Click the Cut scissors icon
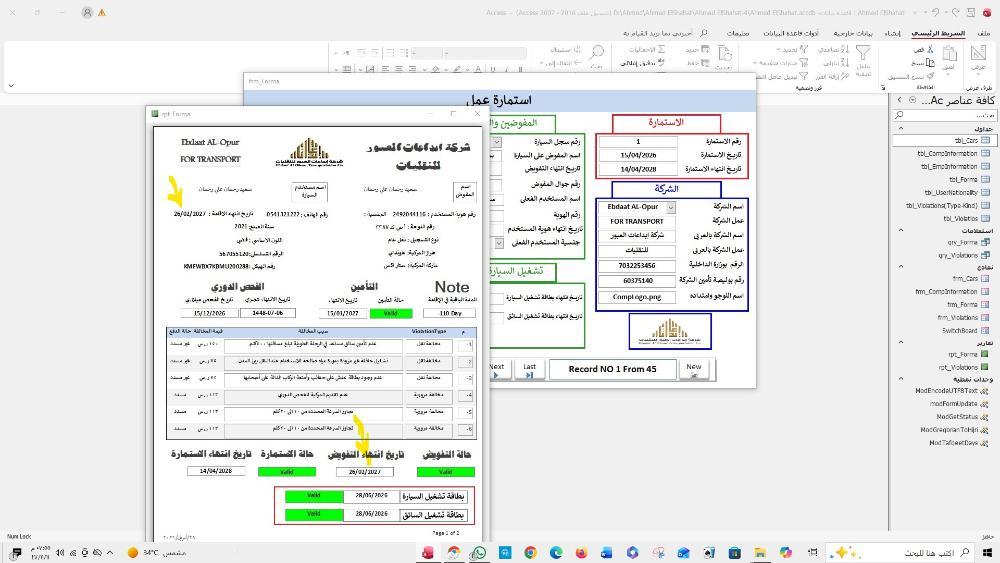Image resolution: width=1000 pixels, height=563 pixels. 920,49
